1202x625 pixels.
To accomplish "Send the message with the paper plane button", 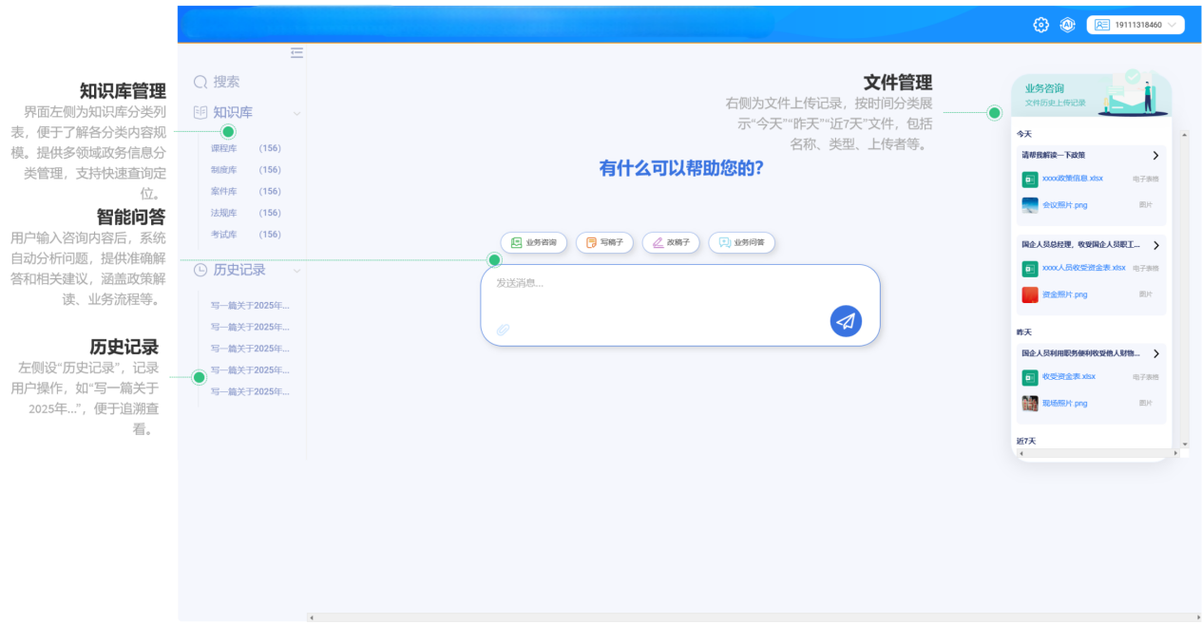I will coord(846,321).
